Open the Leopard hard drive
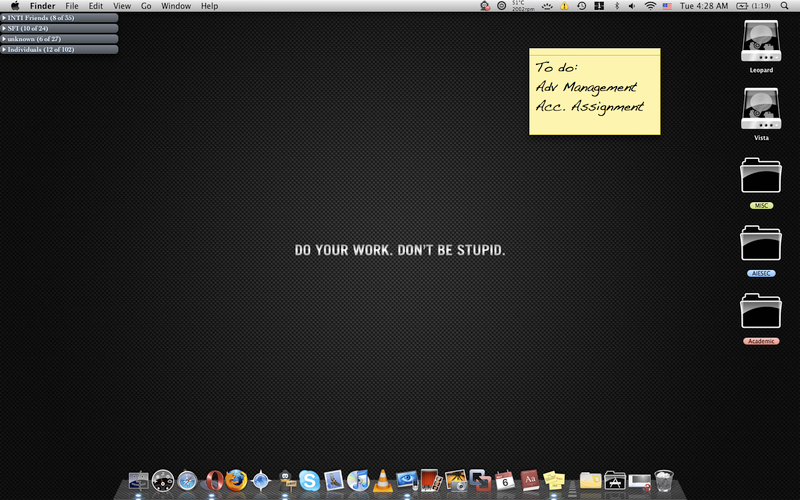The image size is (800, 500). coord(761,43)
